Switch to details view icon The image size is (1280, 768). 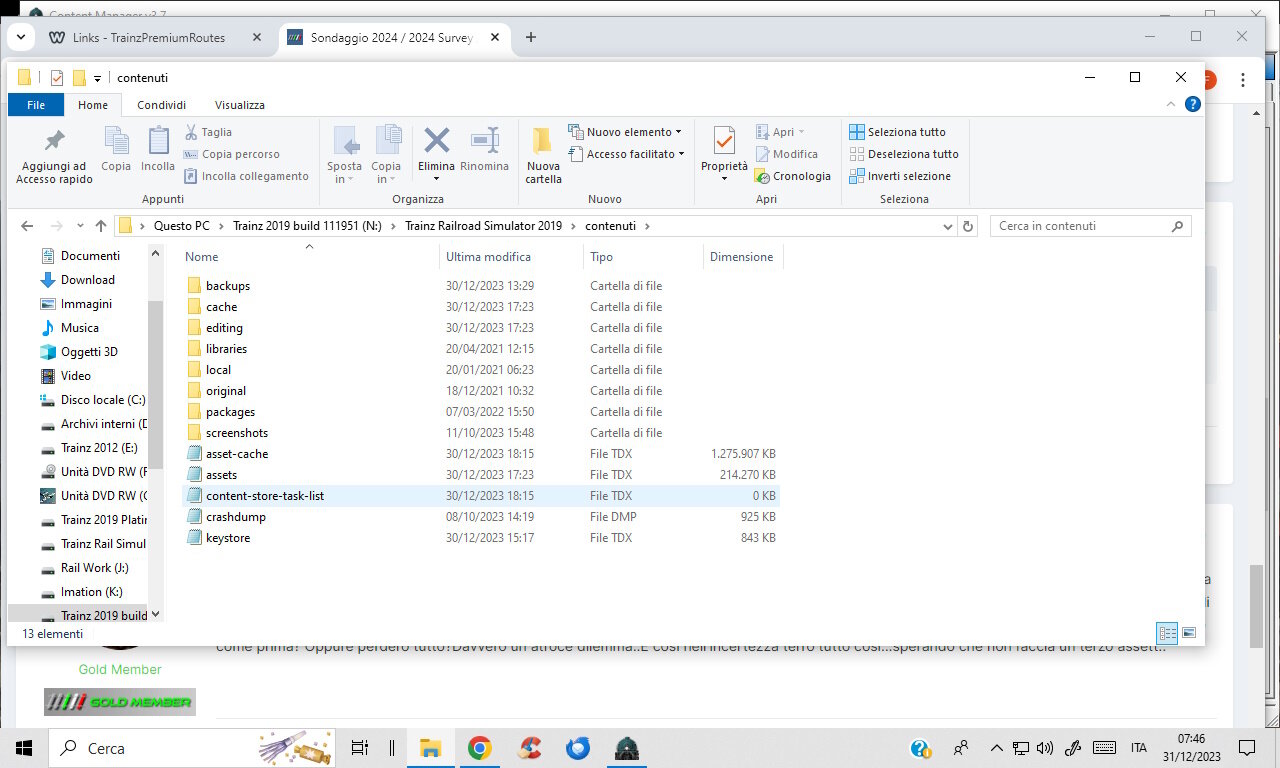(1168, 633)
